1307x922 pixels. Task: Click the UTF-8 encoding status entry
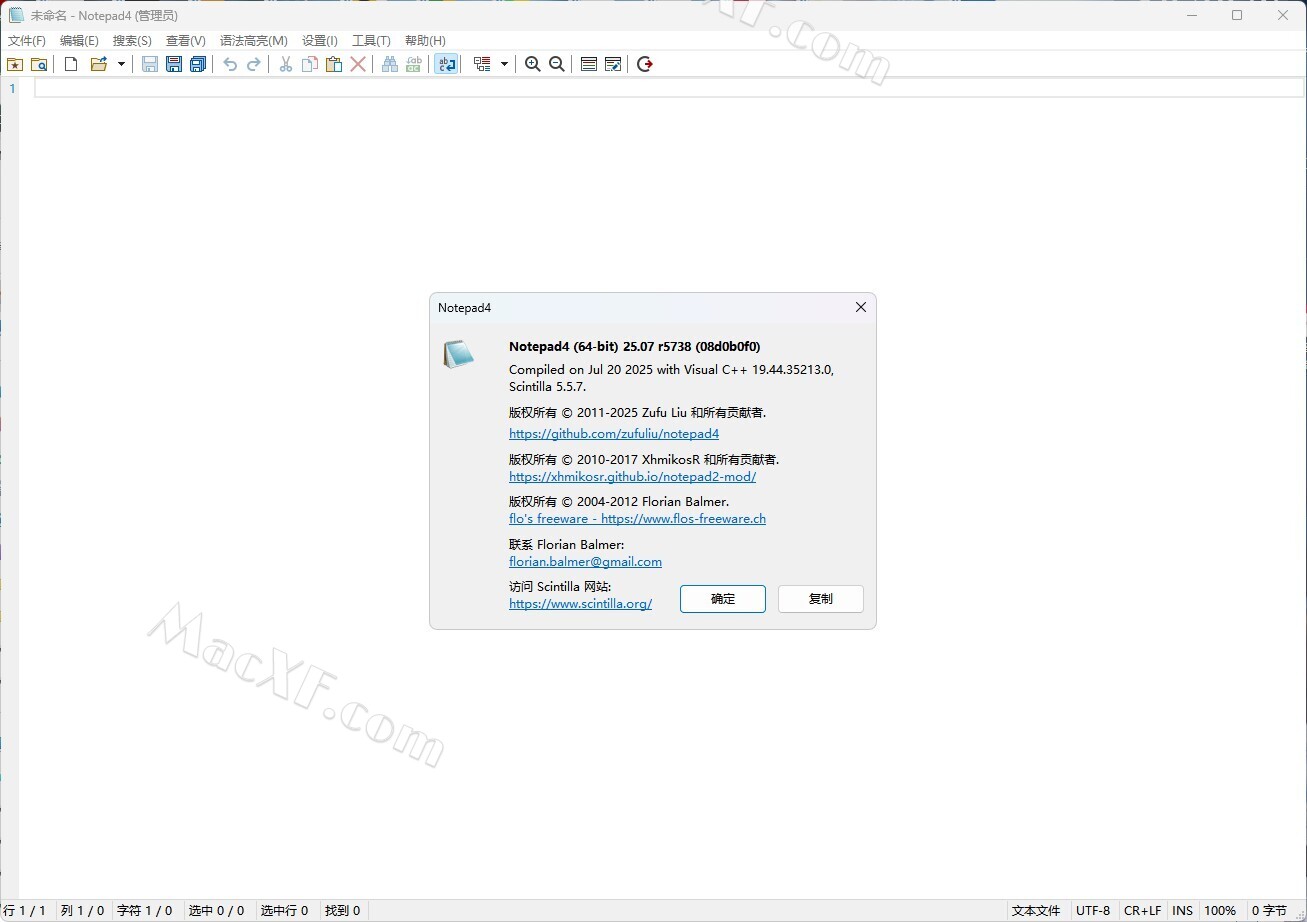point(1093,911)
